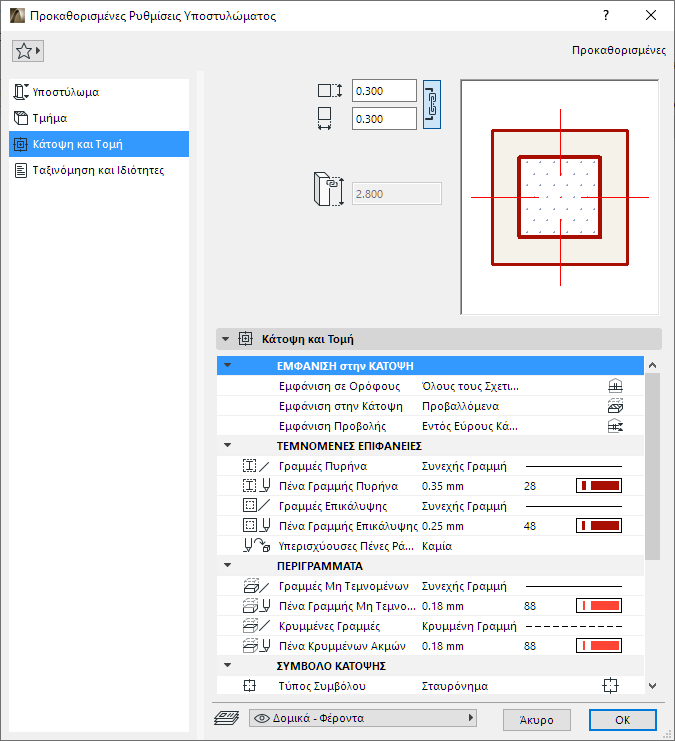The image size is (675, 741).
Task: Open the Favorites star button
Action: [x=28, y=51]
